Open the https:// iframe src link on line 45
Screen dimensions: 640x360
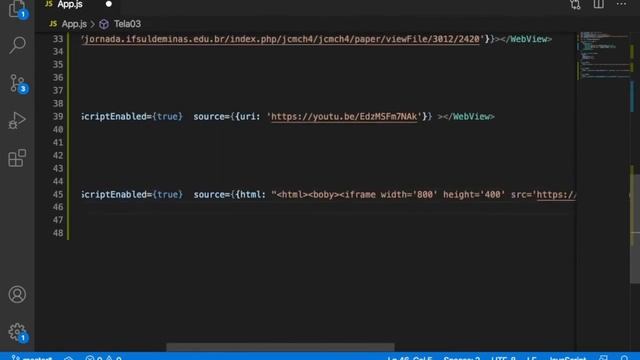pos(556,195)
